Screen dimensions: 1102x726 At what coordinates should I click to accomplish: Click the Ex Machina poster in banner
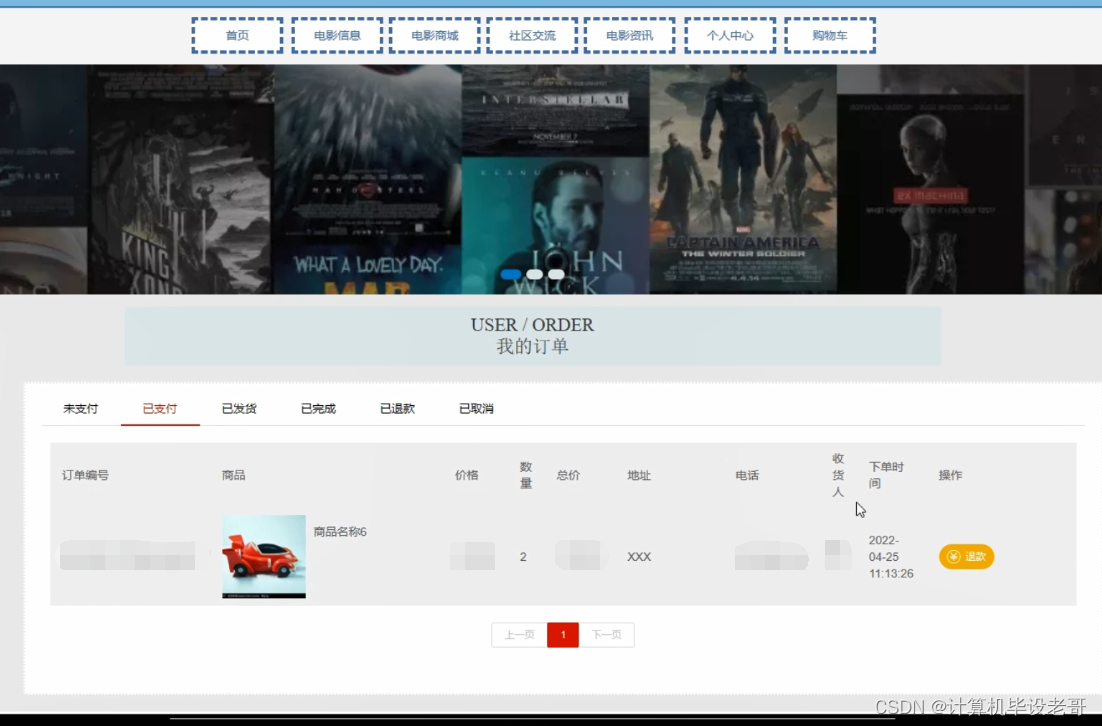(930, 194)
